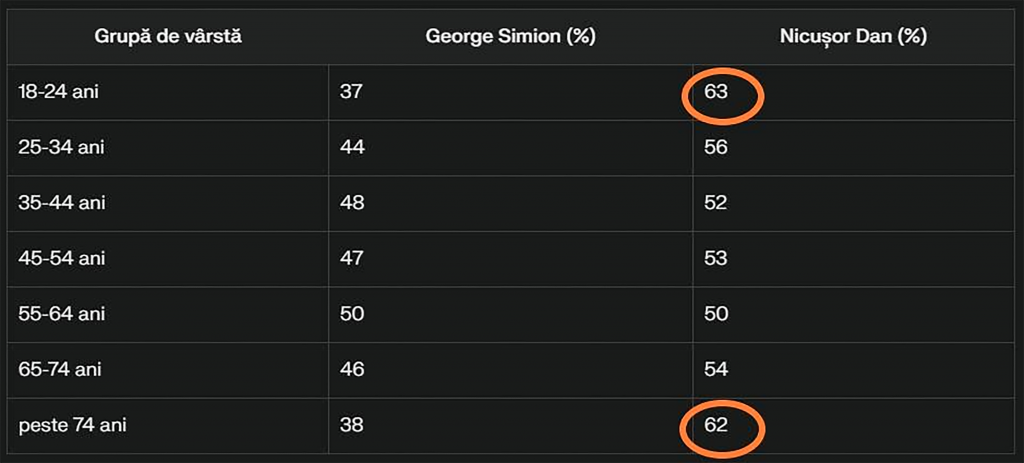Screen dimensions: 1024x463
Task: Select the 55-64 ani row label
Action: [61, 314]
